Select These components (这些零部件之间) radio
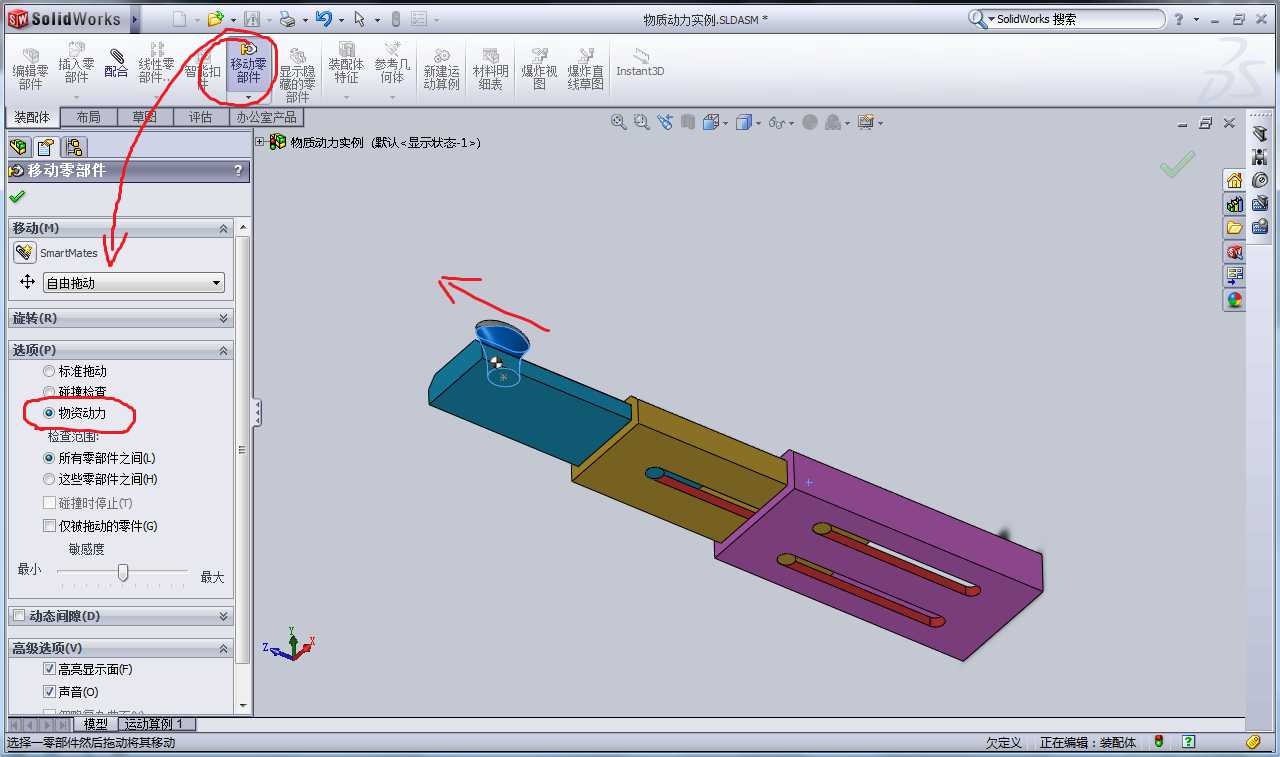This screenshot has height=757, width=1280. point(49,479)
